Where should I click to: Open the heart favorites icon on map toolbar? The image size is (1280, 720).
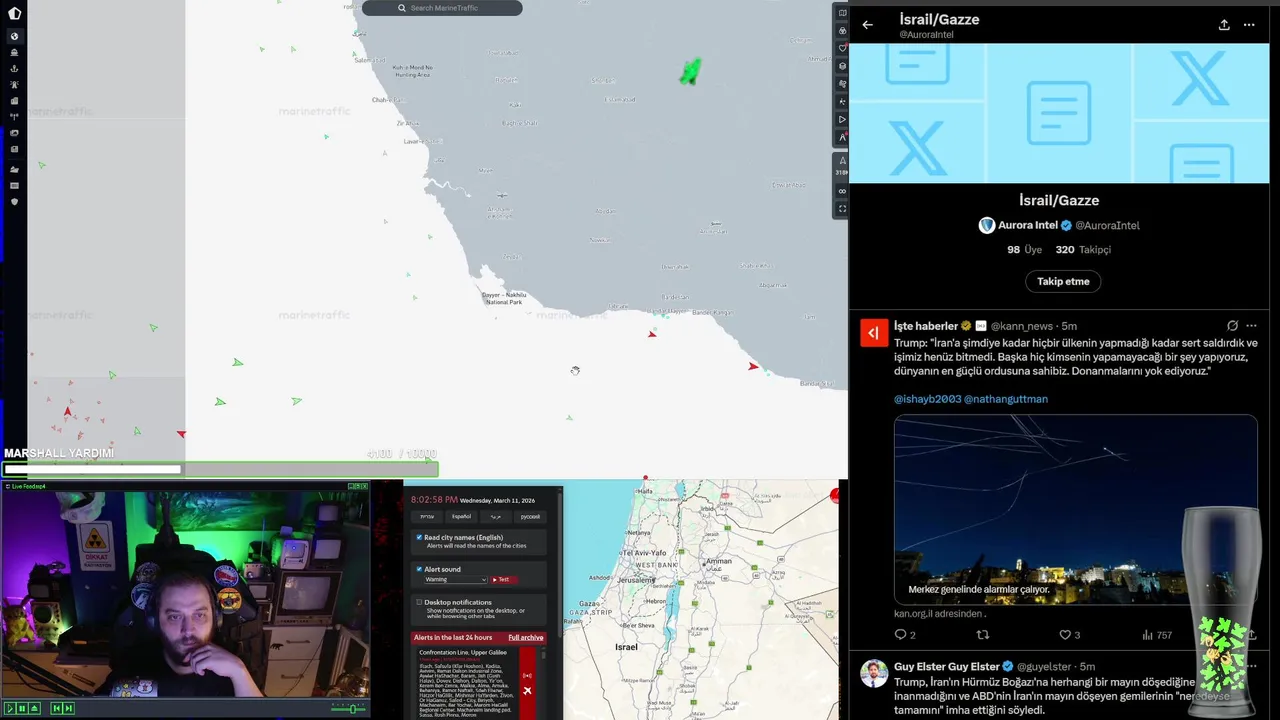842,48
